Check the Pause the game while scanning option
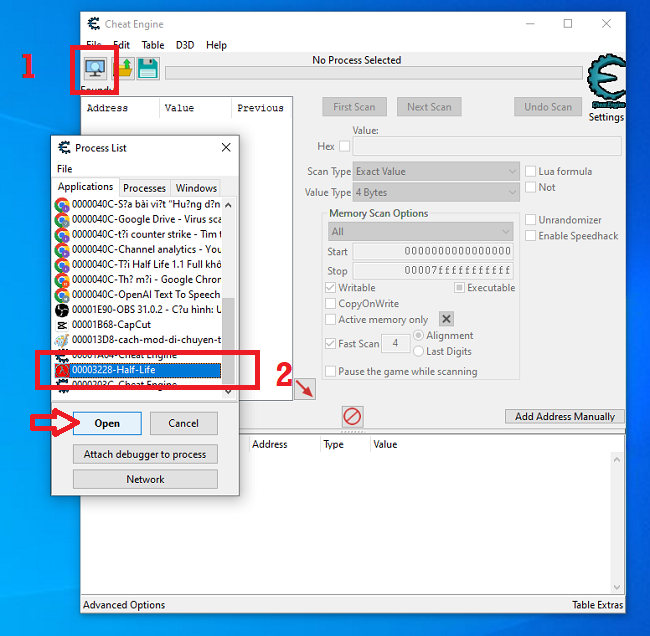 pos(331,372)
